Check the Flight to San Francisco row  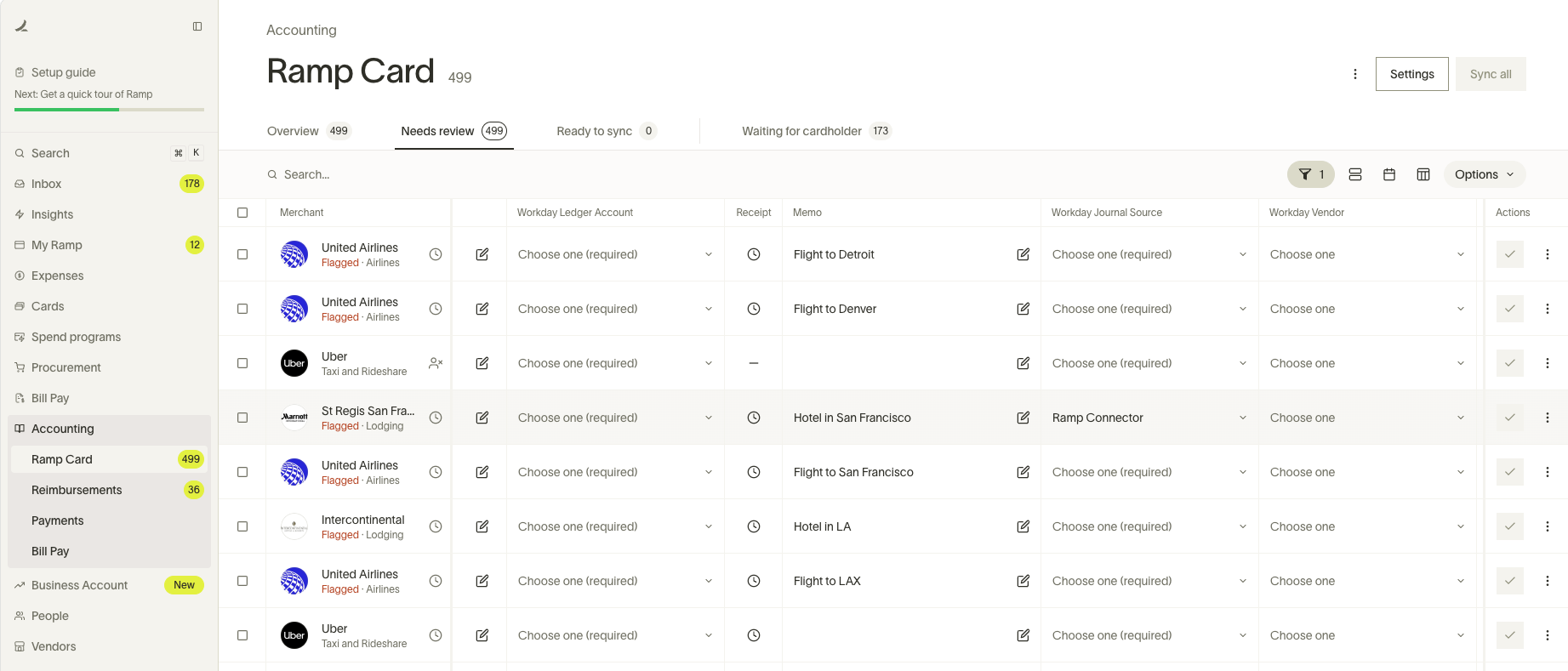[242, 472]
